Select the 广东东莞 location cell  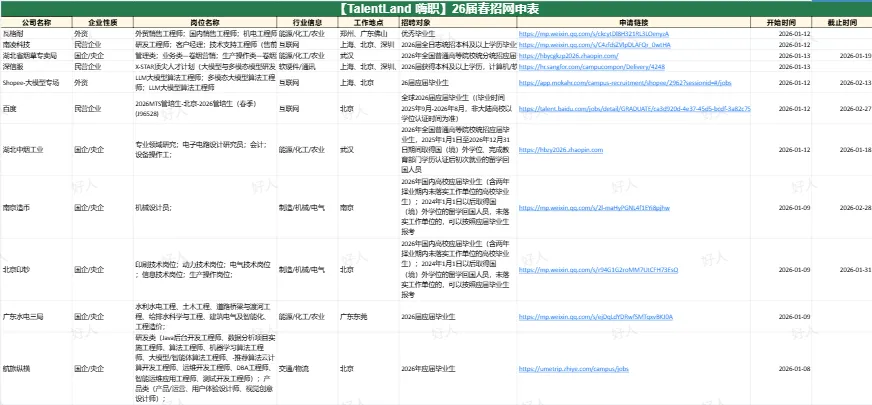click(368, 317)
